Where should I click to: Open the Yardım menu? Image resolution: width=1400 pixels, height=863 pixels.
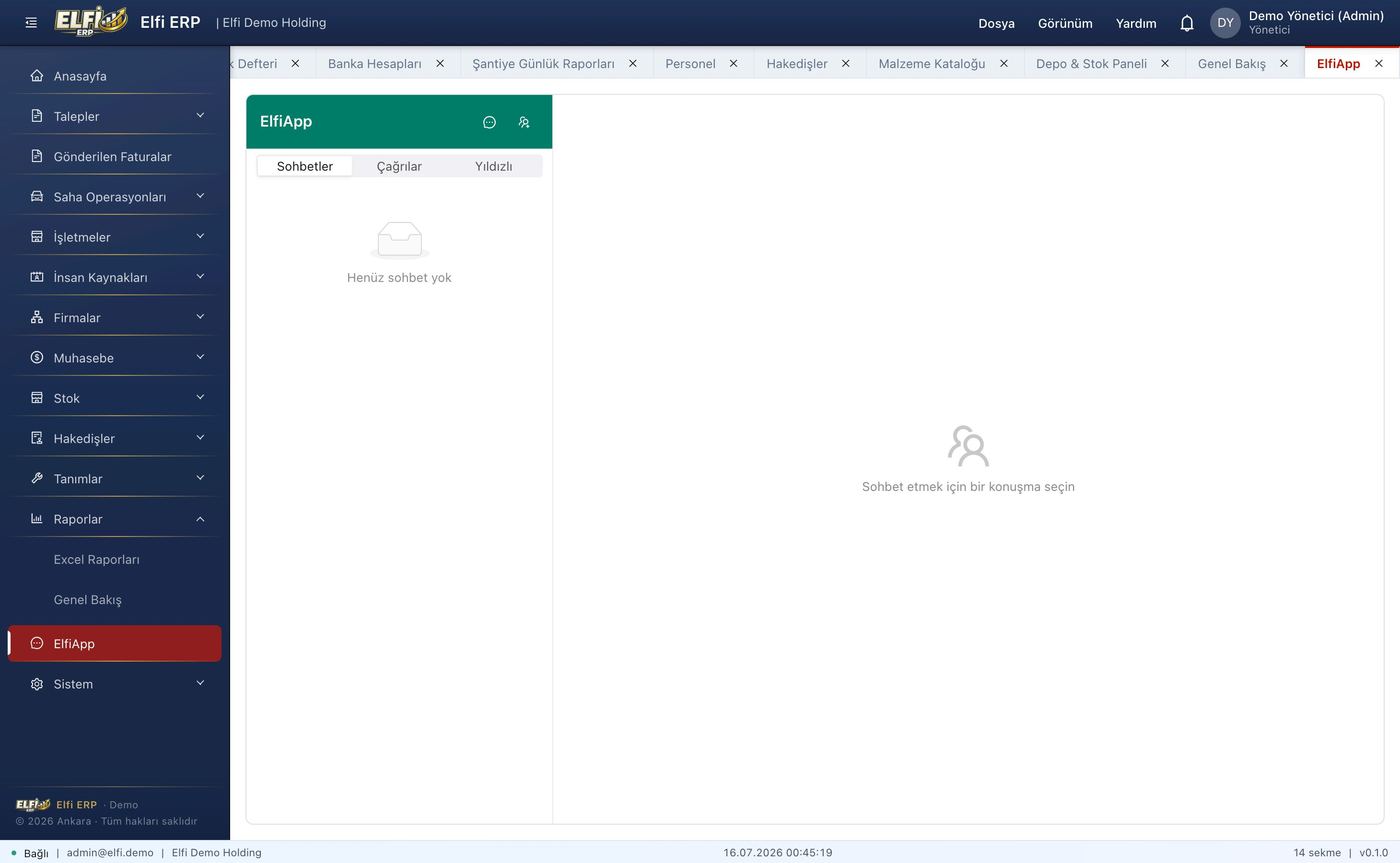[1136, 23]
